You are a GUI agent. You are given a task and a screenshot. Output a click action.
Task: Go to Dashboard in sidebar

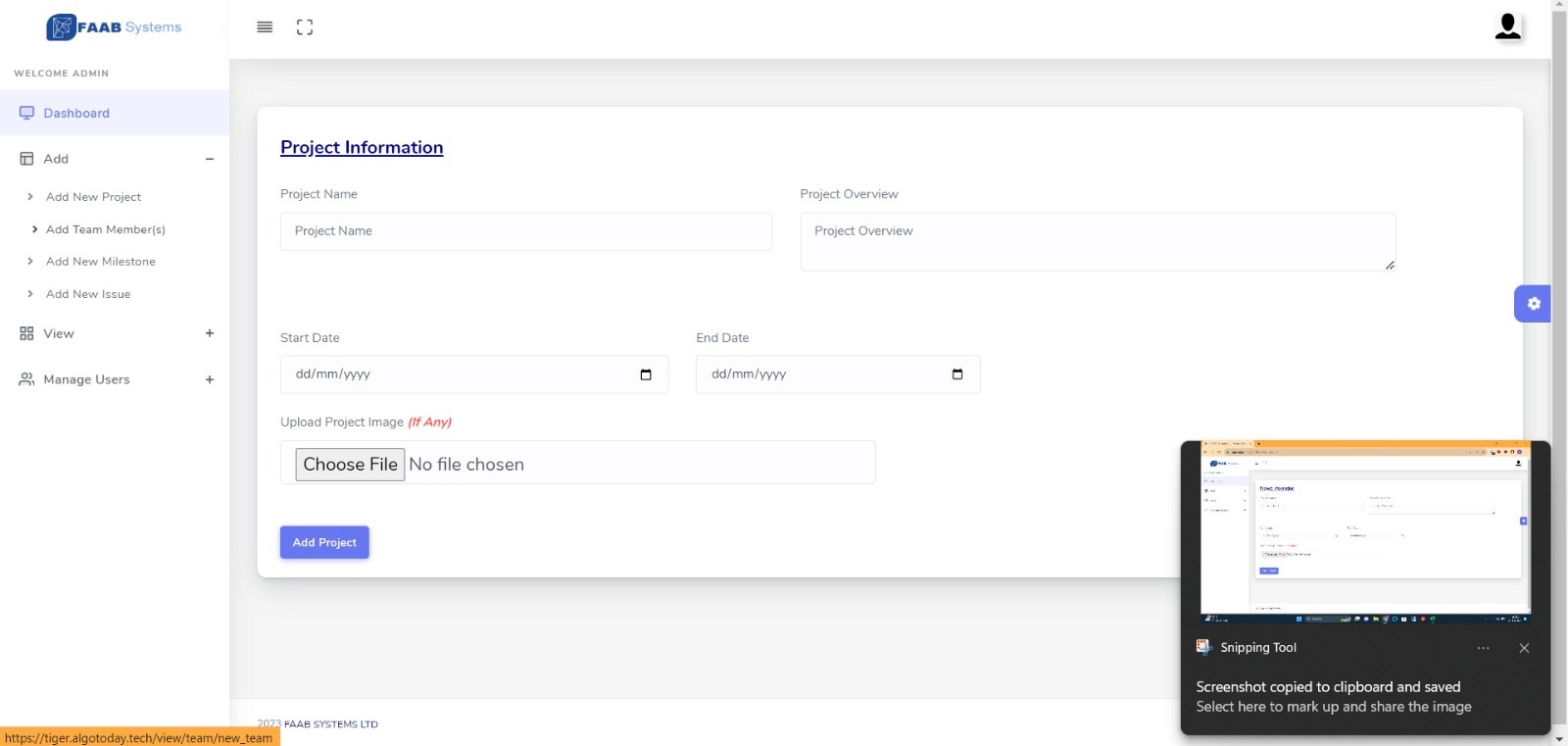click(x=76, y=113)
